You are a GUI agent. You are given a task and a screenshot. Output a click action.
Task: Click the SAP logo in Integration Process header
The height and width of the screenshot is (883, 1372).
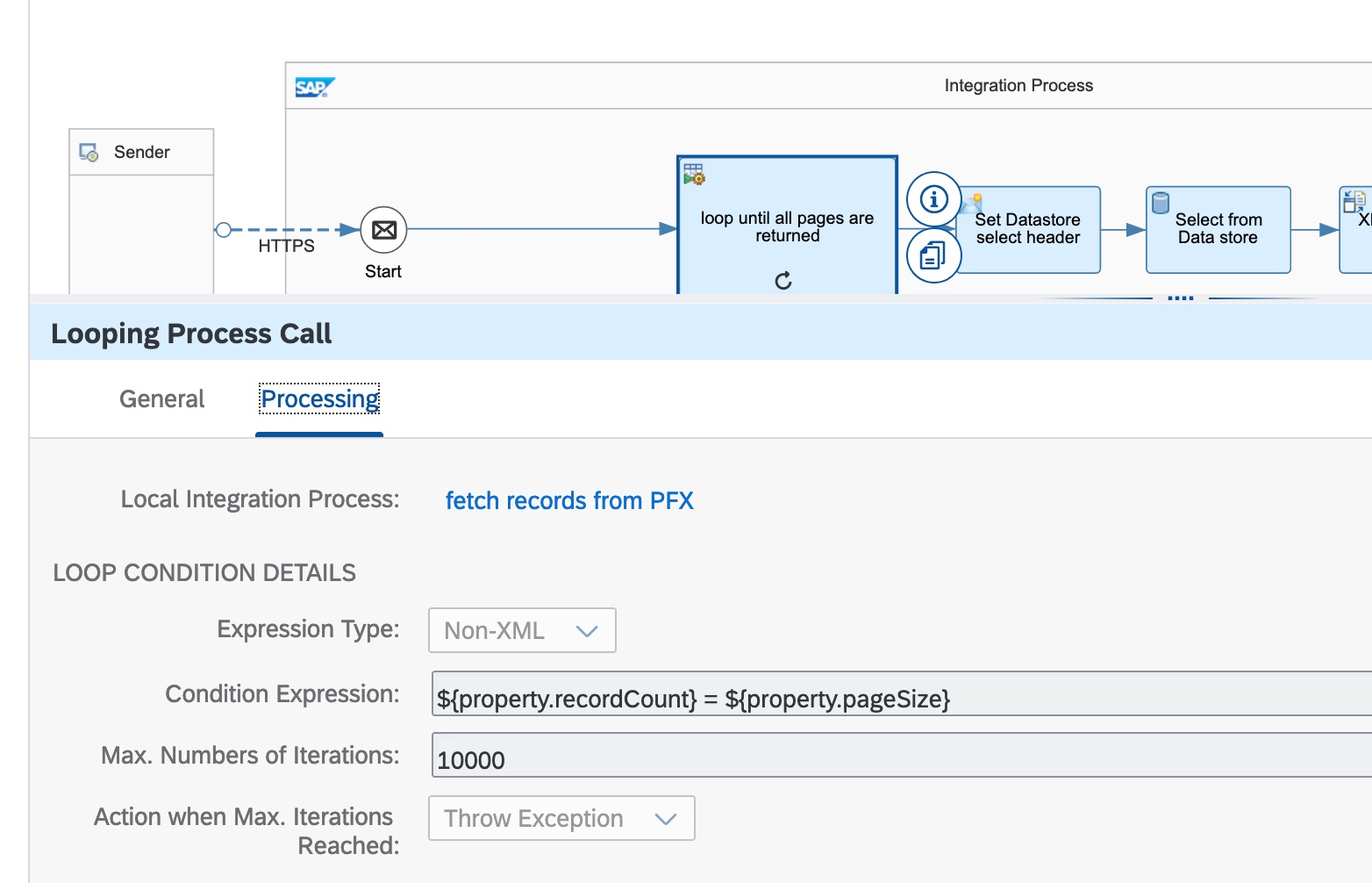pos(314,87)
